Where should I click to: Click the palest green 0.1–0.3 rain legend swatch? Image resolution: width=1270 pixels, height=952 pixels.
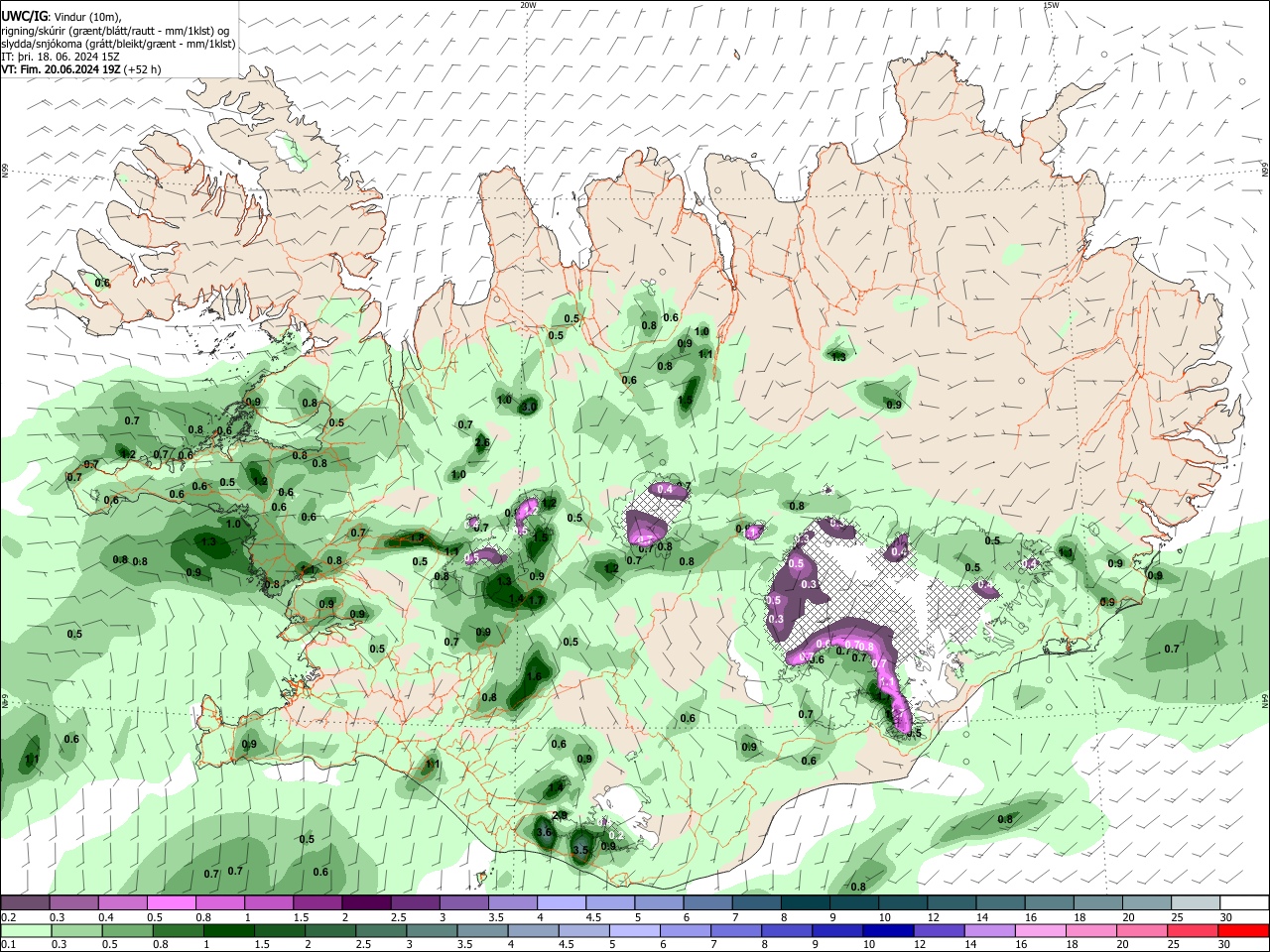(x=25, y=930)
